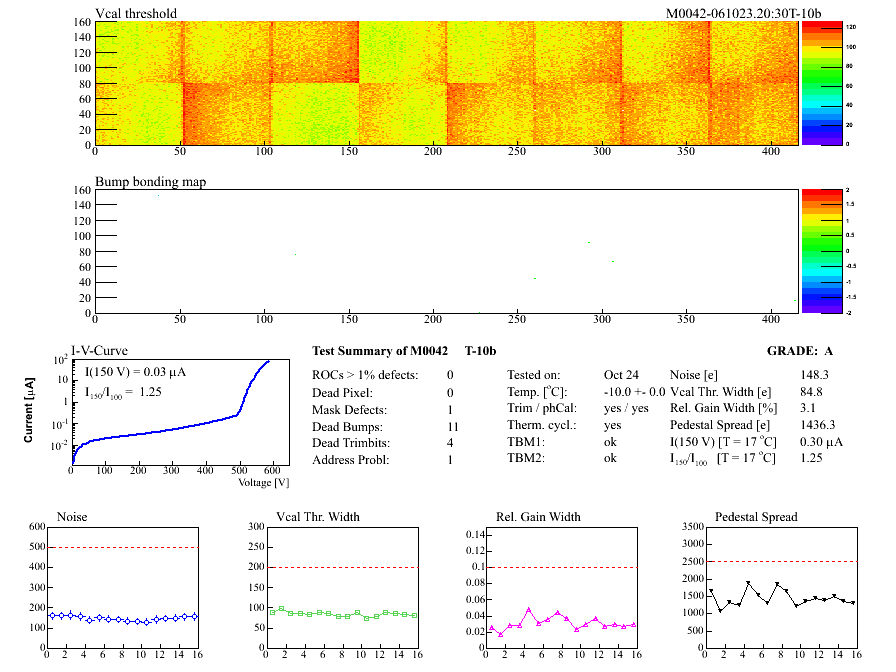Select the "Address Probl:" label
Viewport: 896px width, 672px height.
pos(351,460)
